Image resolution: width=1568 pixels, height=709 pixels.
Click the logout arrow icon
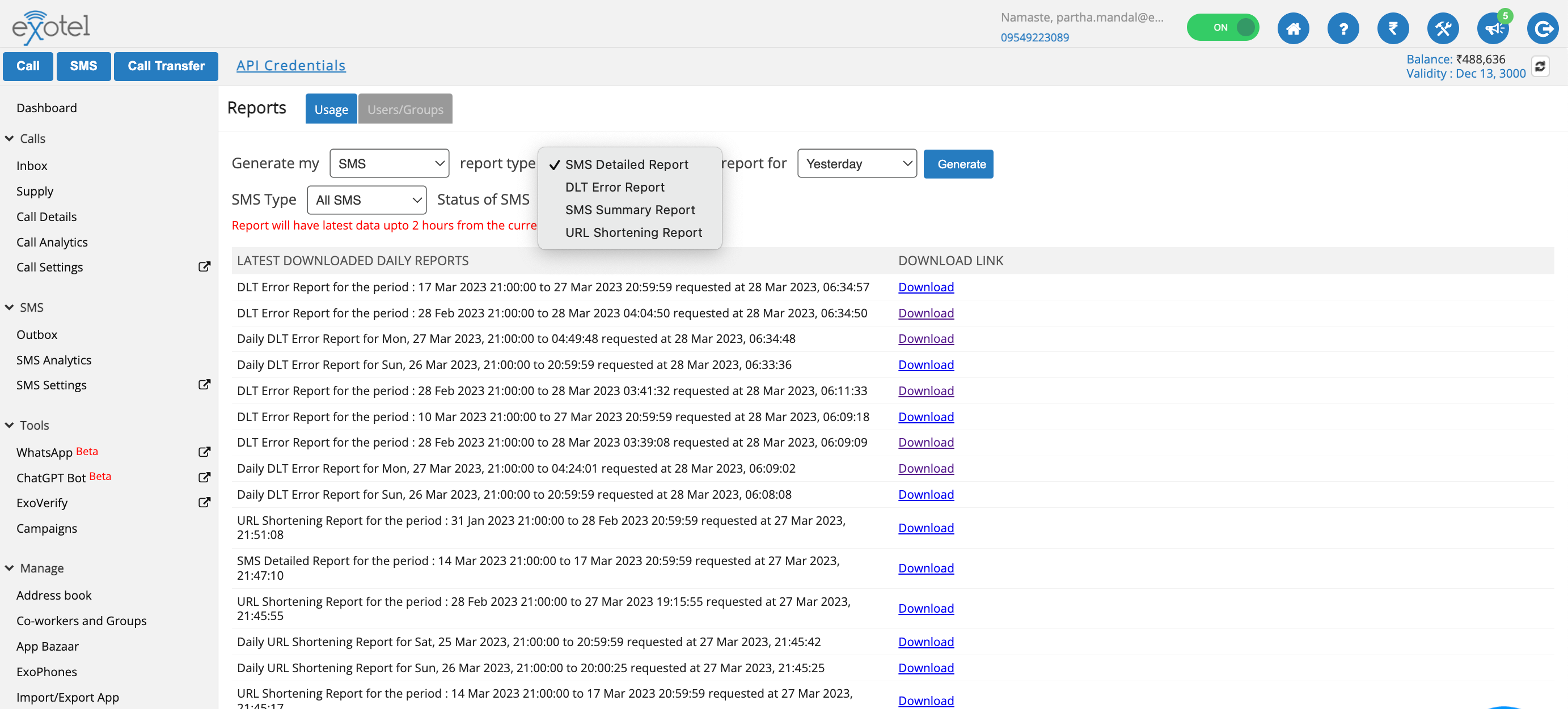click(1542, 28)
